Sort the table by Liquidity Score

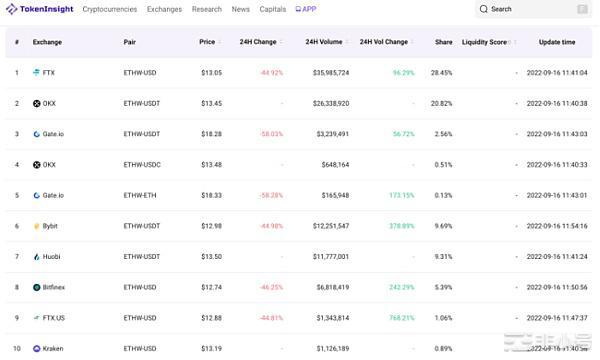pyautogui.click(x=515, y=42)
